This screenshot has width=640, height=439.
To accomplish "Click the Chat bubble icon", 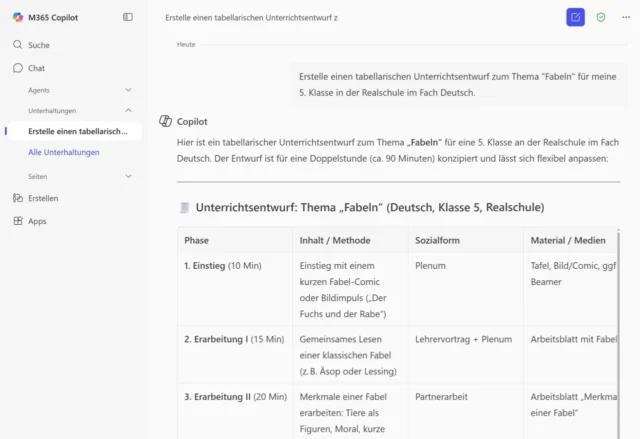I will [x=18, y=68].
